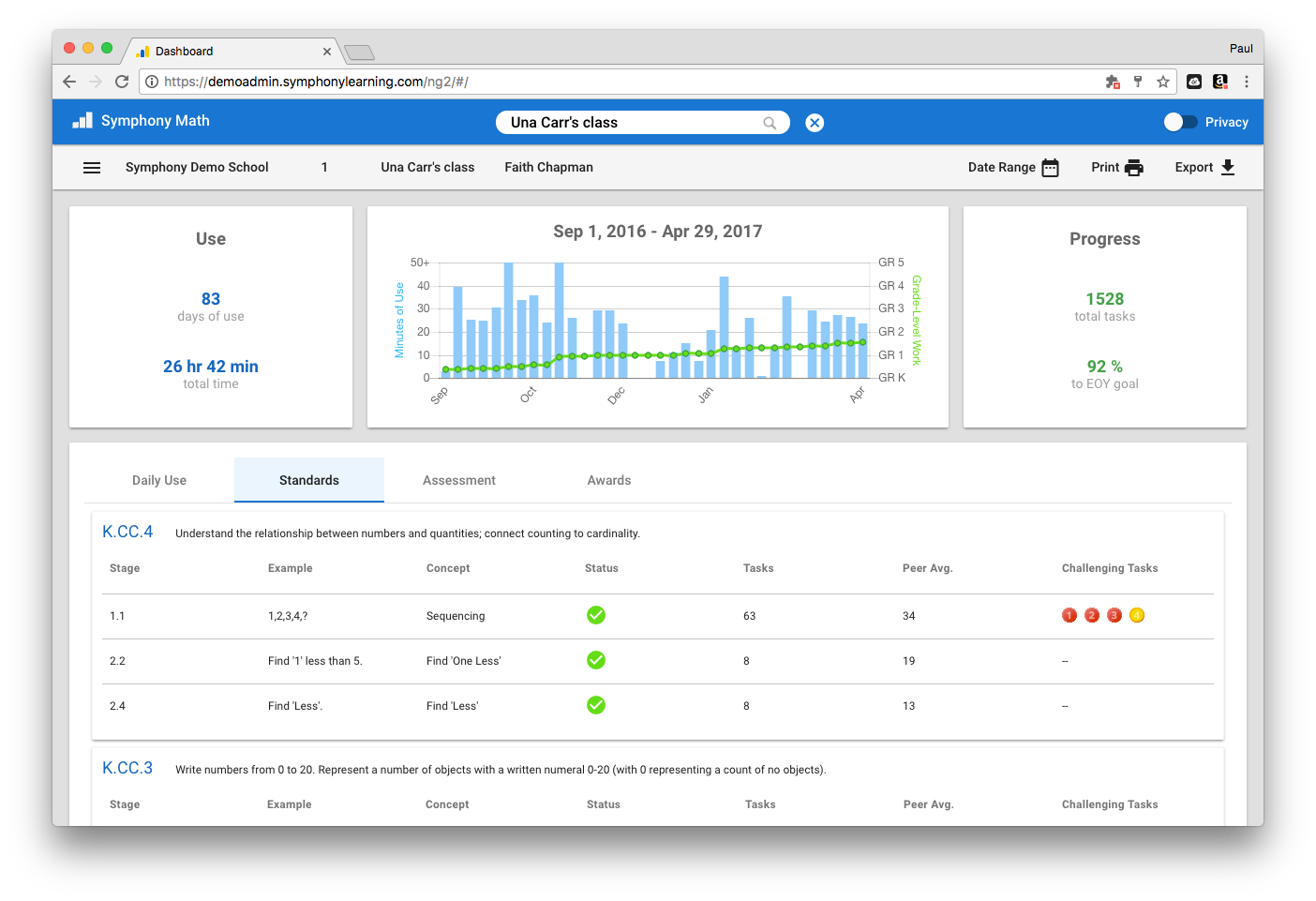Click red challenging task badge 2
Image resolution: width=1316 pixels, height=901 pixels.
pyautogui.click(x=1091, y=615)
